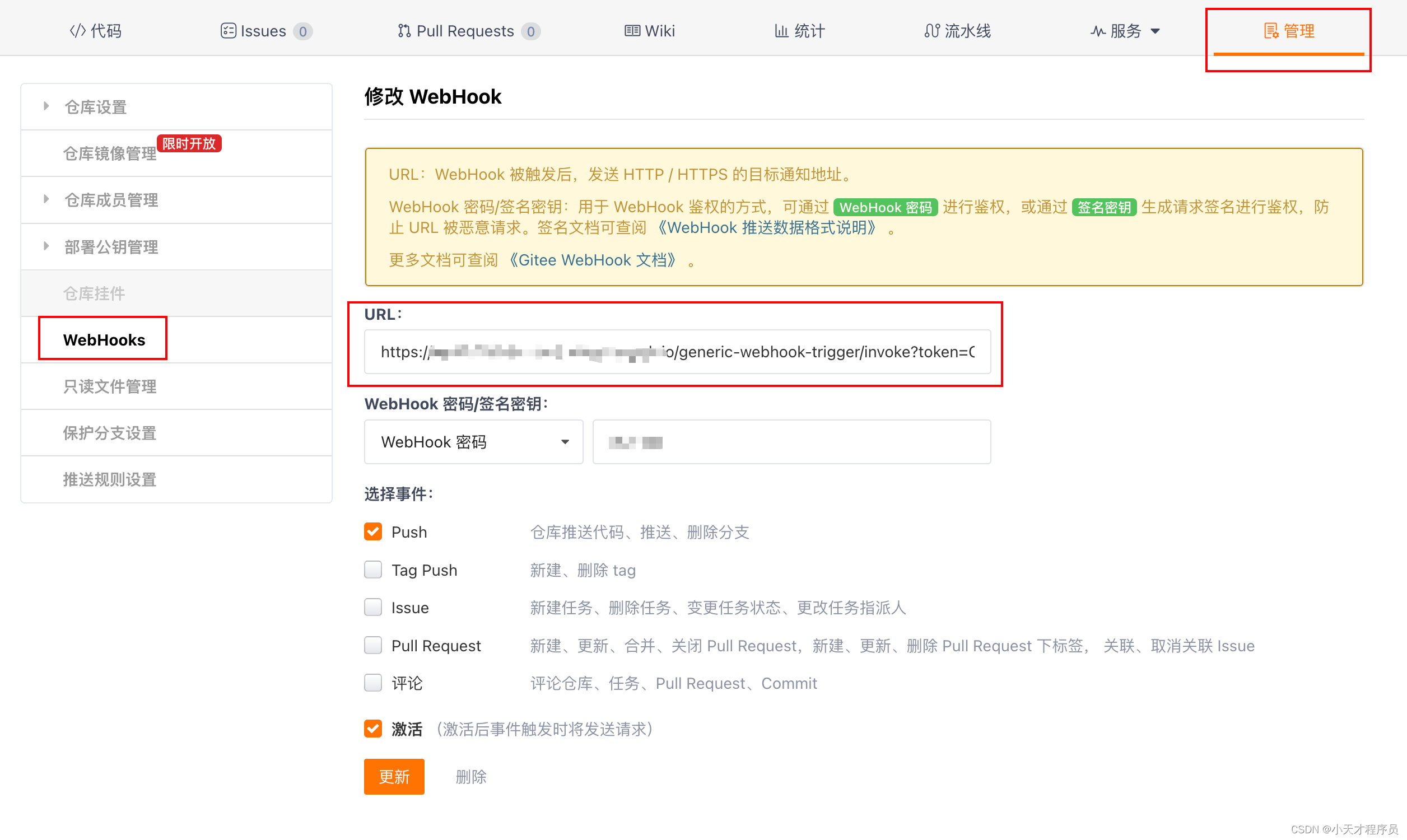Click the Wiki book icon
Image resolution: width=1407 pixels, height=840 pixels.
[632, 31]
